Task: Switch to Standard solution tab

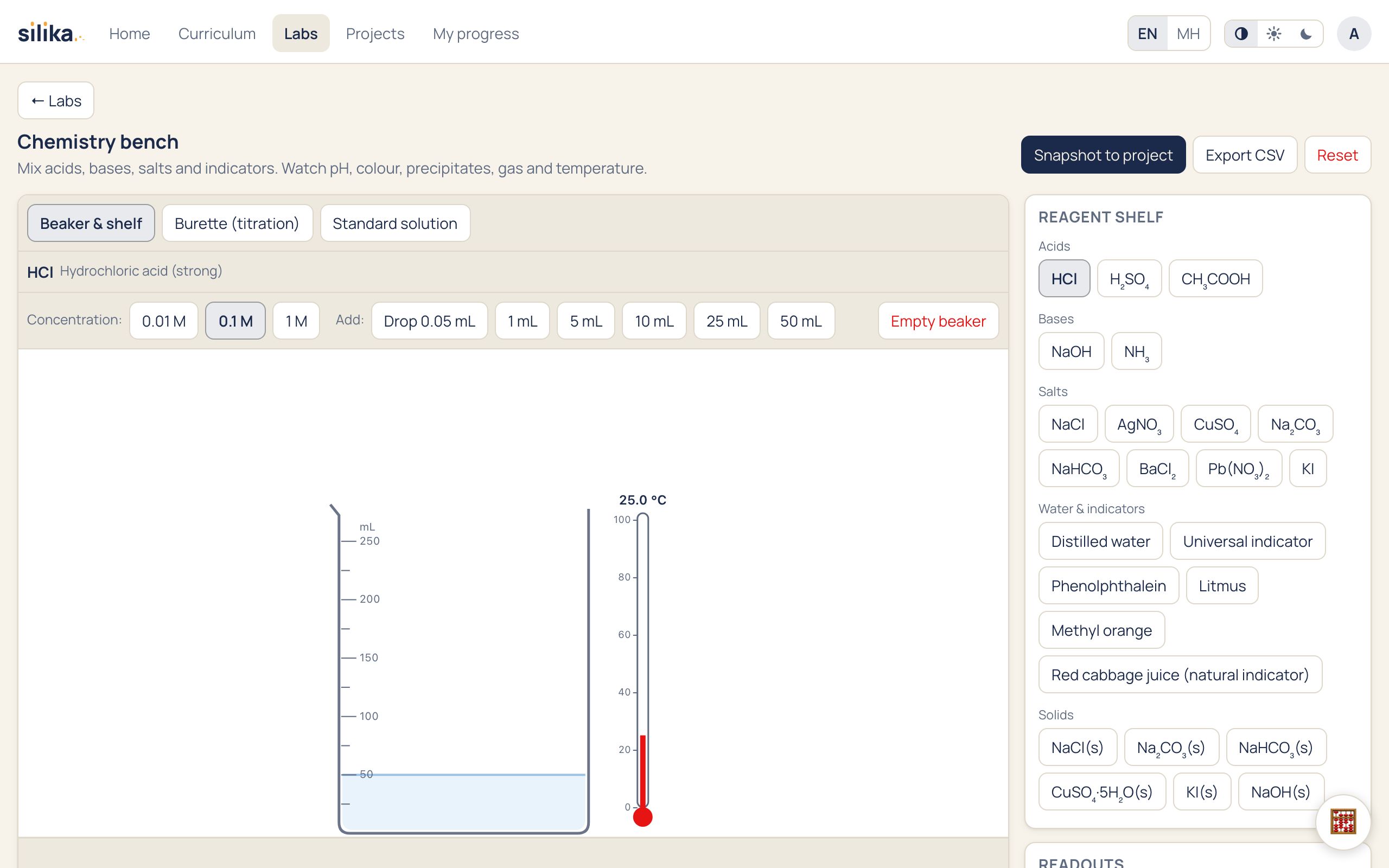Action: (x=395, y=224)
